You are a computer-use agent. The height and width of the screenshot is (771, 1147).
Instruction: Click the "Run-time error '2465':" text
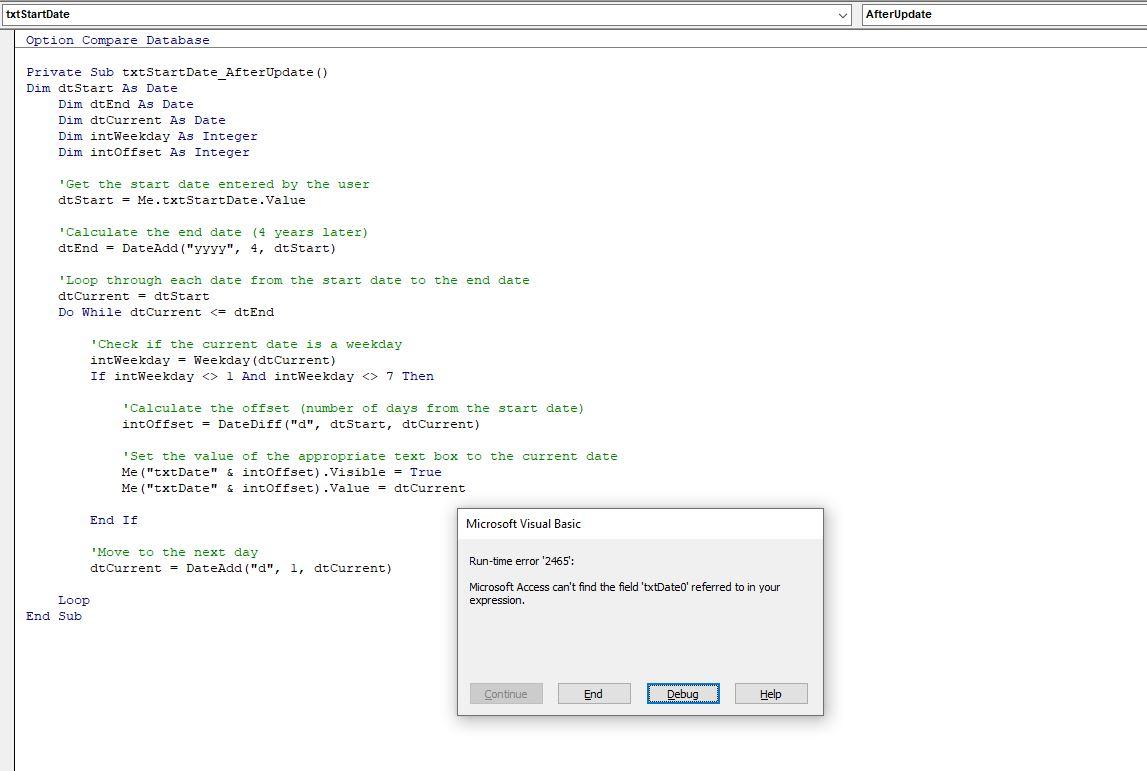(522, 561)
